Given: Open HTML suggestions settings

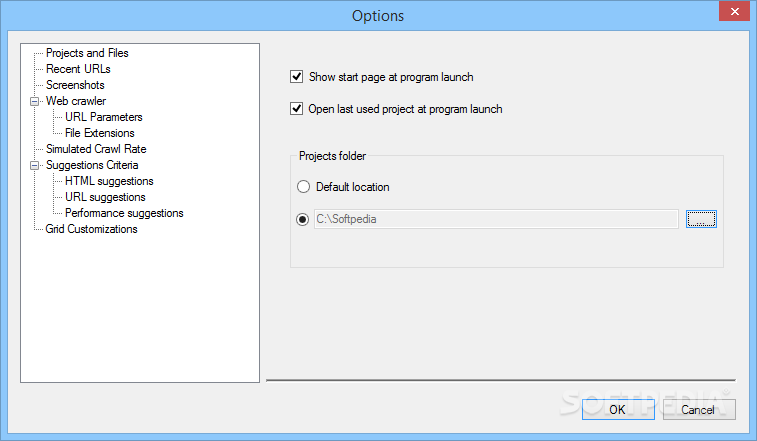Looking at the screenshot, I should click(x=109, y=181).
